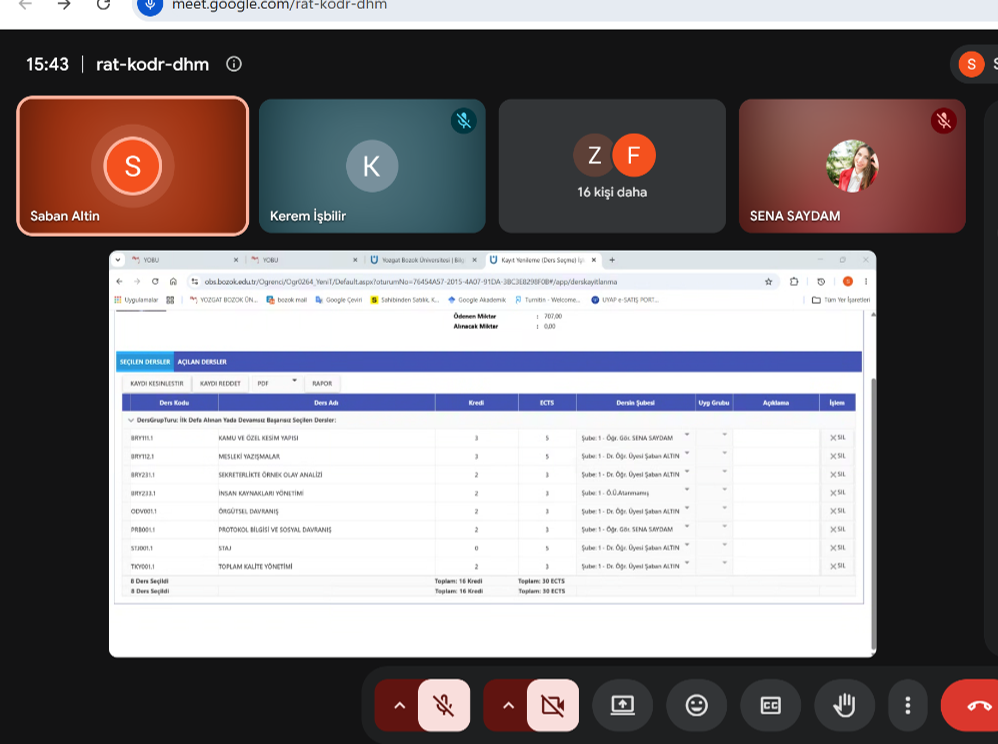Click the RAPOR button
Image resolution: width=998 pixels, height=744 pixels.
322,383
